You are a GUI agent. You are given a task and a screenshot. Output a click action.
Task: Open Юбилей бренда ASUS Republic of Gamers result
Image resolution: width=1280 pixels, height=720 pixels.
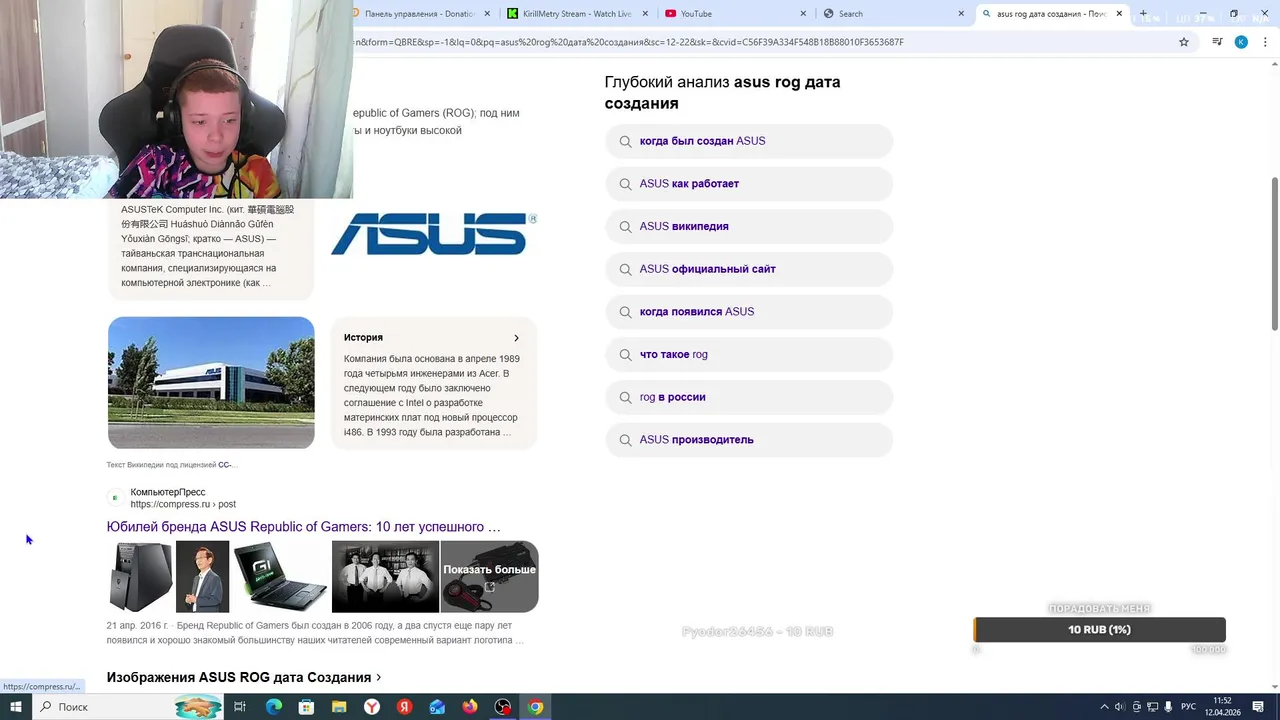304,527
